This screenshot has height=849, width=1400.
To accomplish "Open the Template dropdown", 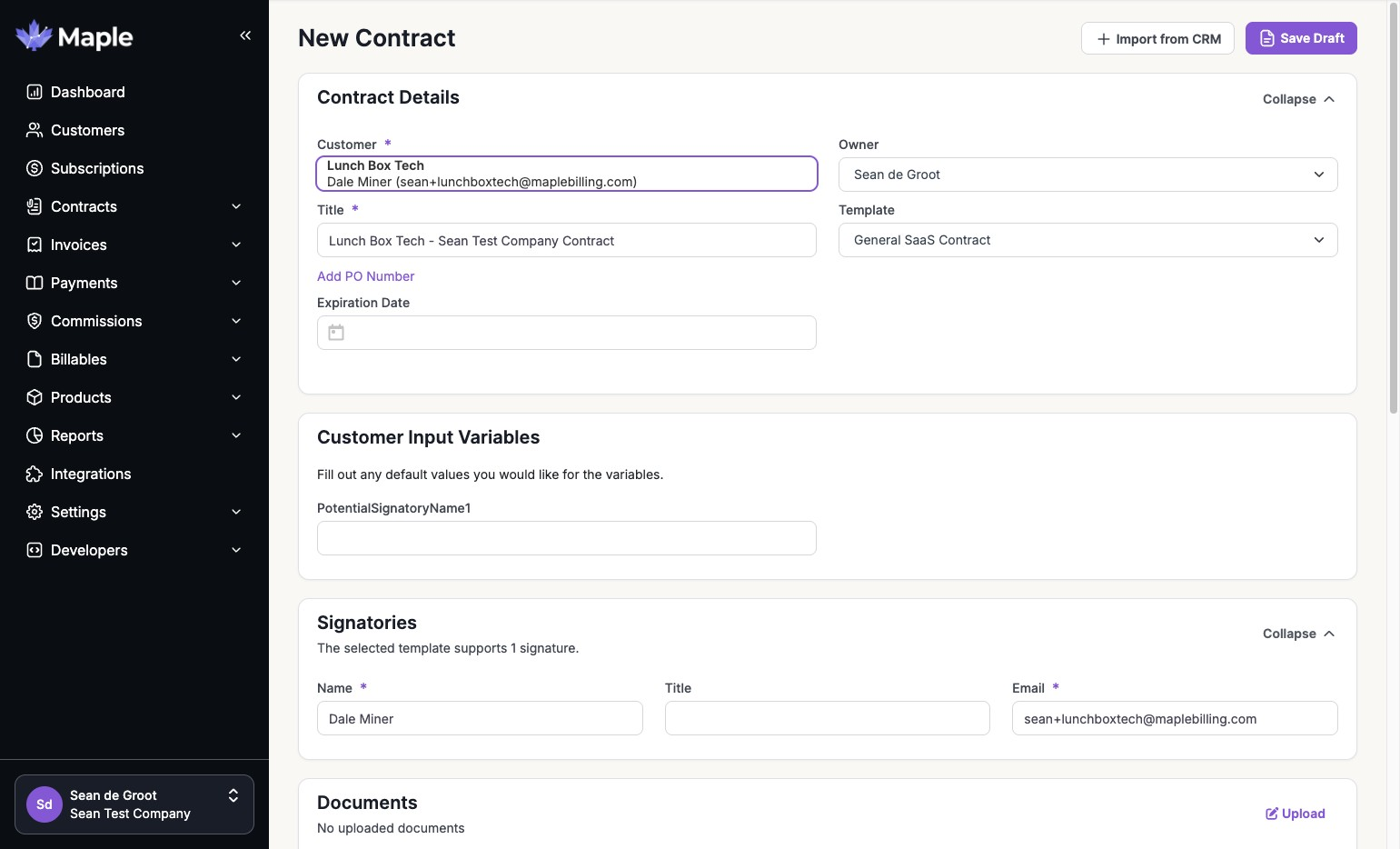I will [x=1087, y=240].
